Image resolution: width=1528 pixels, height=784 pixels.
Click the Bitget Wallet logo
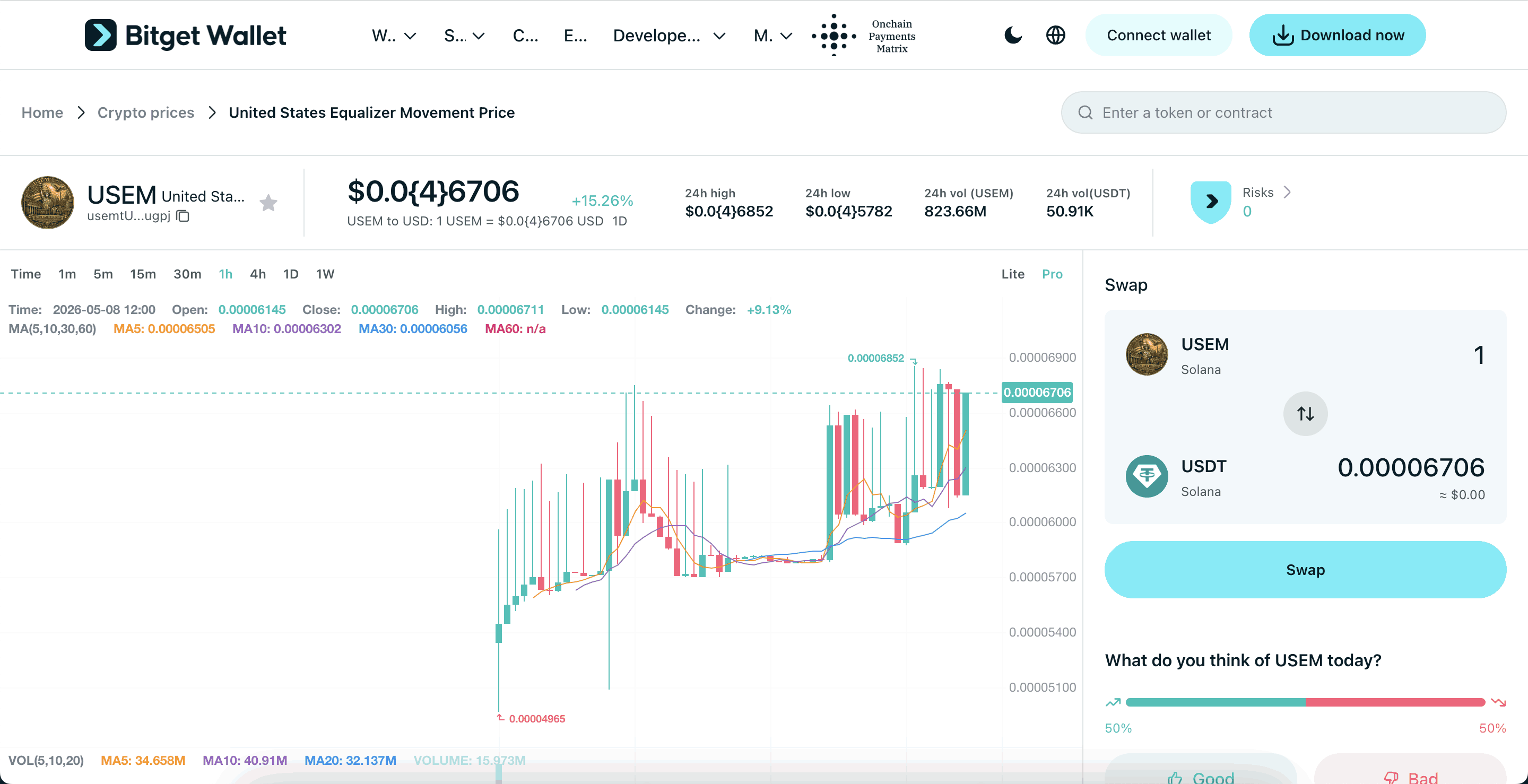[185, 36]
